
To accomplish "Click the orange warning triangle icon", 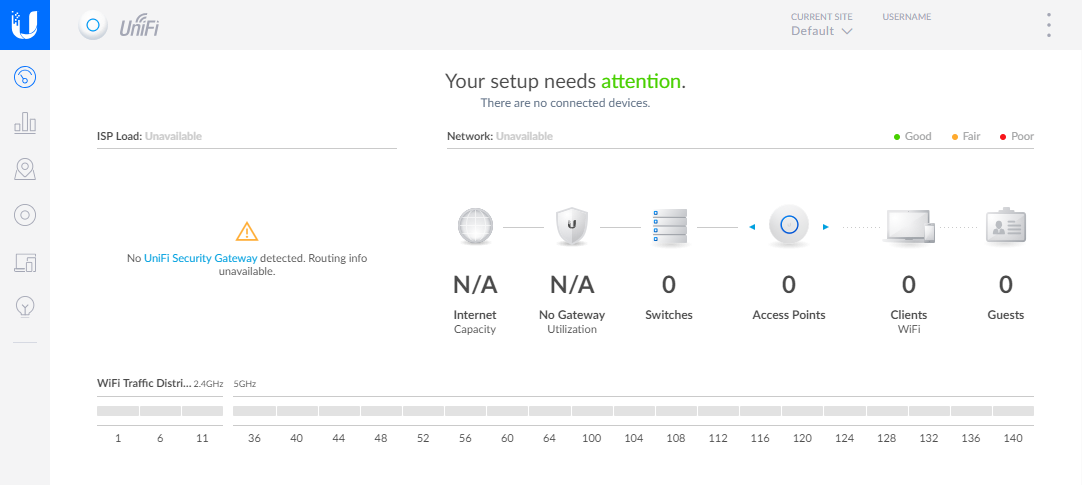I will pyautogui.click(x=246, y=231).
